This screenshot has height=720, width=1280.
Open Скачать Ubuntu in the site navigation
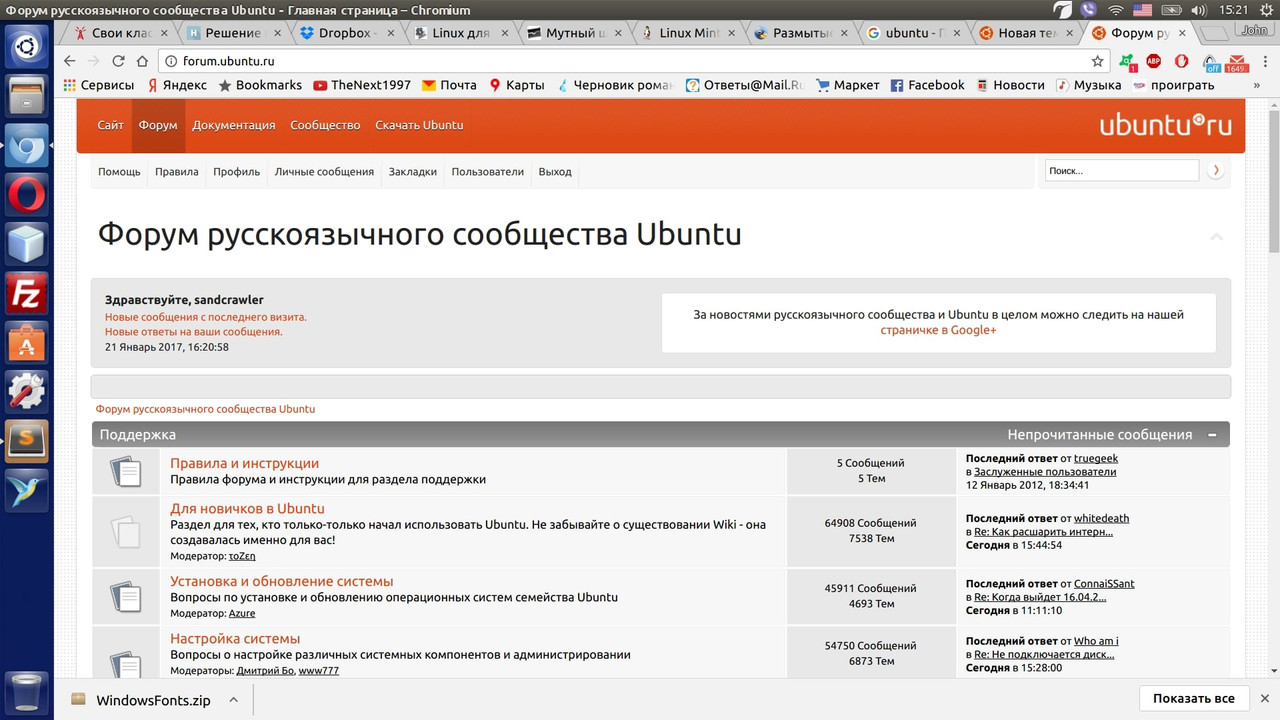(x=419, y=125)
